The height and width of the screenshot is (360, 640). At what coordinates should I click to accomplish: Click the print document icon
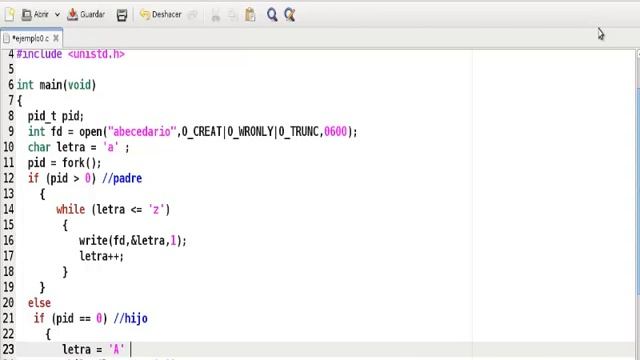click(x=122, y=15)
